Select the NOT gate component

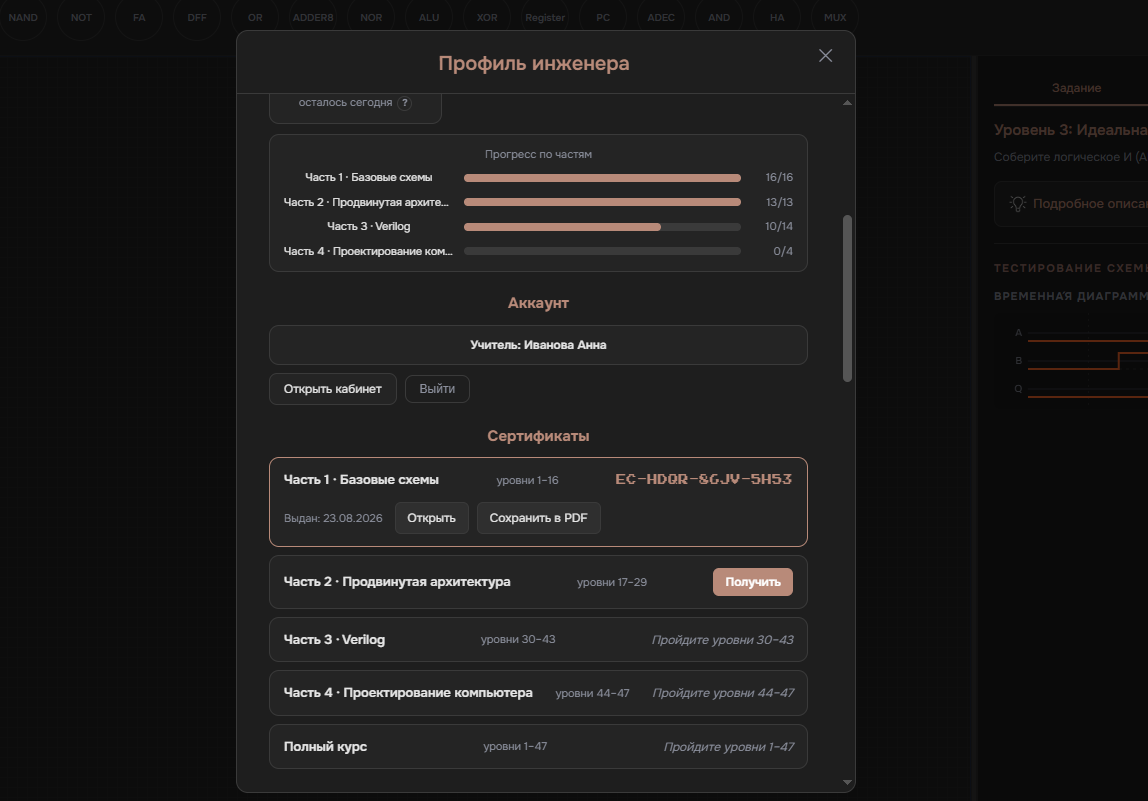pyautogui.click(x=81, y=18)
